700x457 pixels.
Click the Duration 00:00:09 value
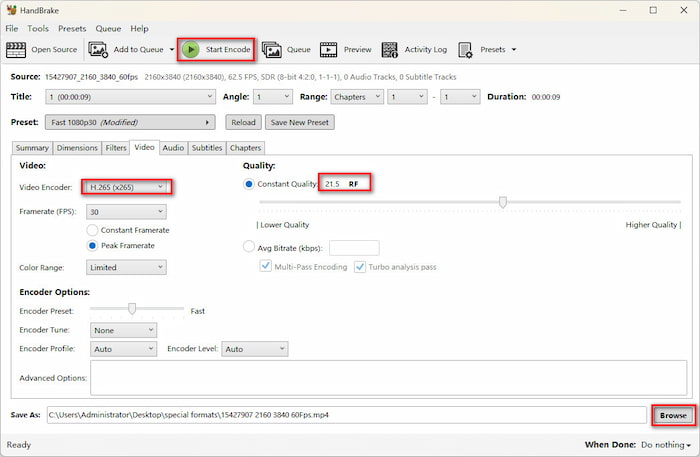click(546, 97)
